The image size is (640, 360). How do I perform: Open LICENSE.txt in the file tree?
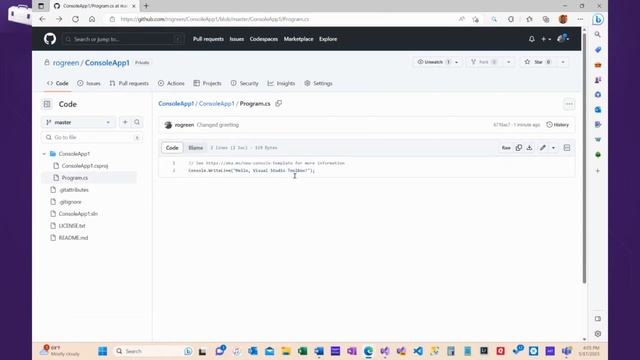[x=72, y=226]
